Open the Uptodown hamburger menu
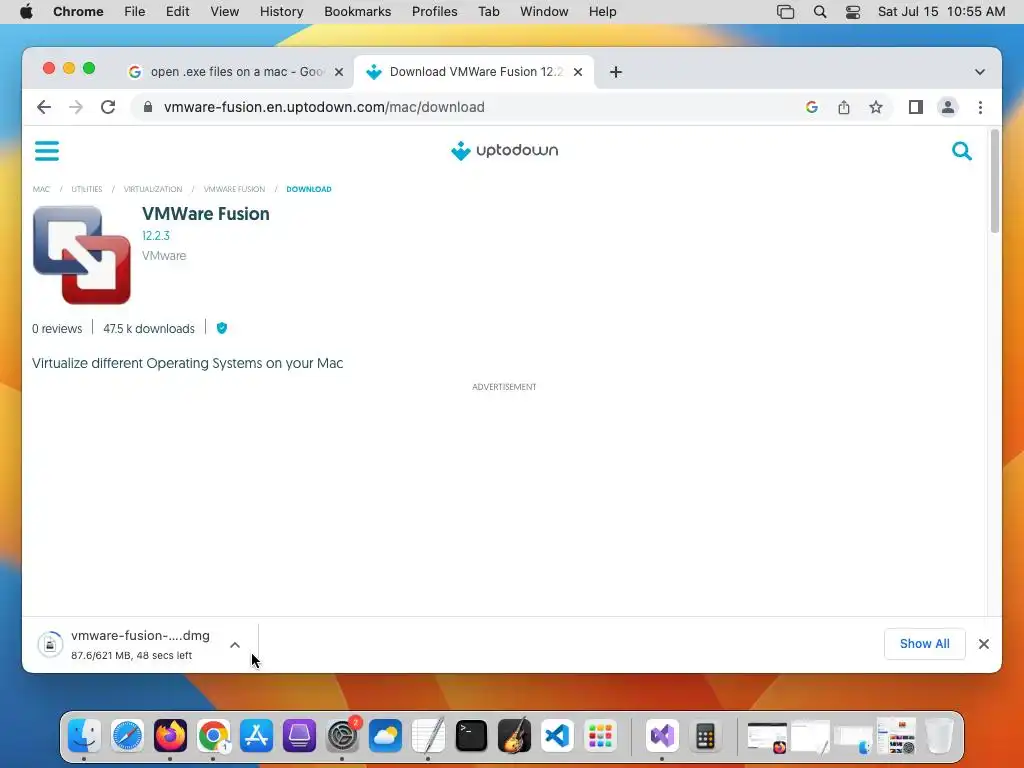The image size is (1024, 768). 46,151
